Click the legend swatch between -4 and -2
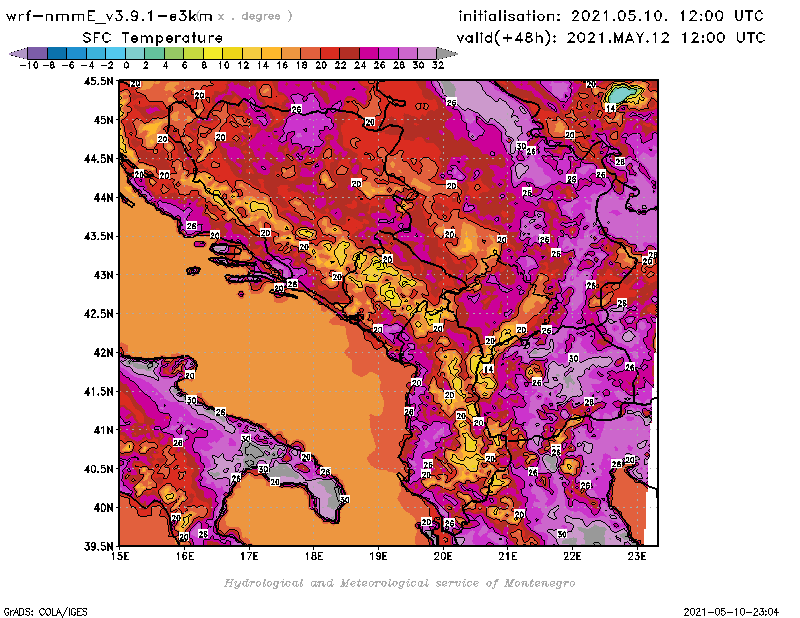Viewport: 800px width, 618px height. [96, 53]
